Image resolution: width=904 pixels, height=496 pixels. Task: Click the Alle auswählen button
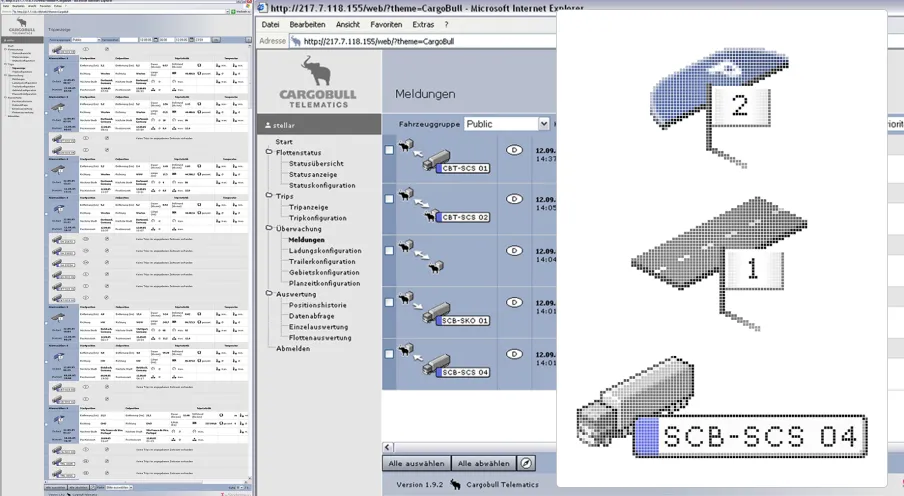click(x=416, y=463)
